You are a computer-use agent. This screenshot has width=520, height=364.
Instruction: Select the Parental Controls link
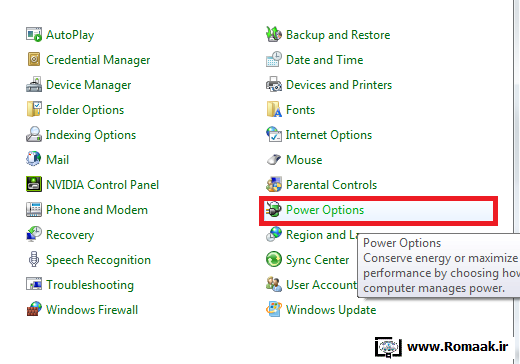[x=332, y=185]
